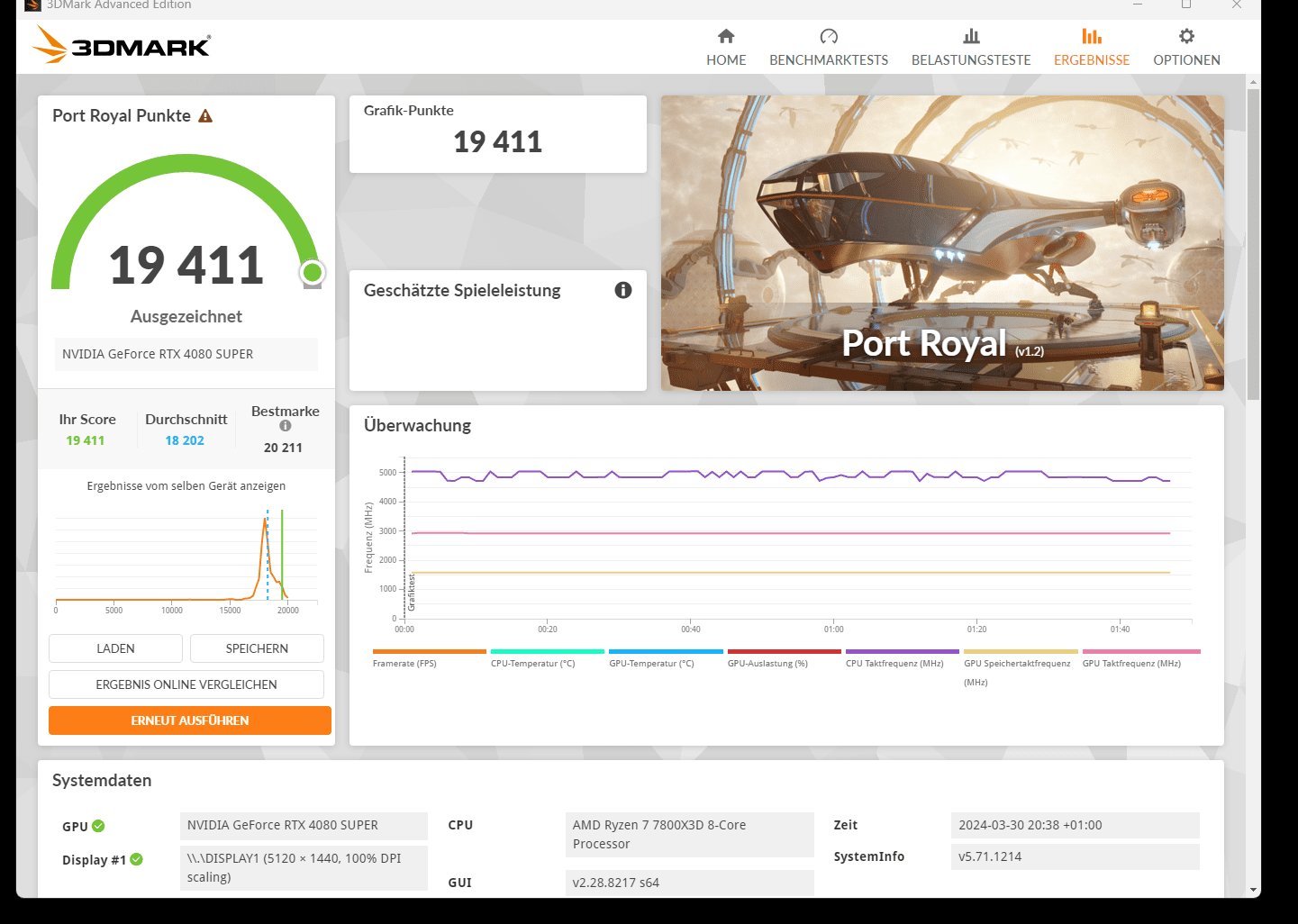
Task: Click the vertical scrollbar thumb
Action: [x=1253, y=243]
